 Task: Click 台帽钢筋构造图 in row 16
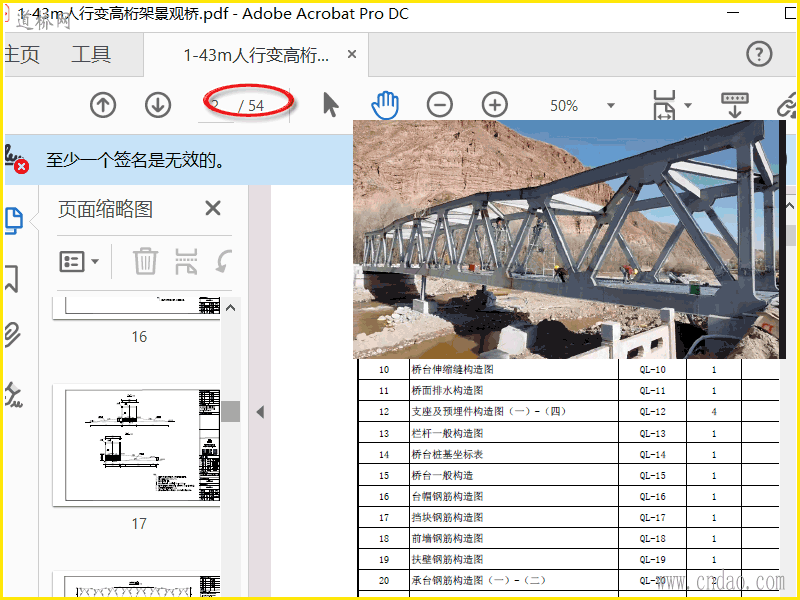click(447, 496)
